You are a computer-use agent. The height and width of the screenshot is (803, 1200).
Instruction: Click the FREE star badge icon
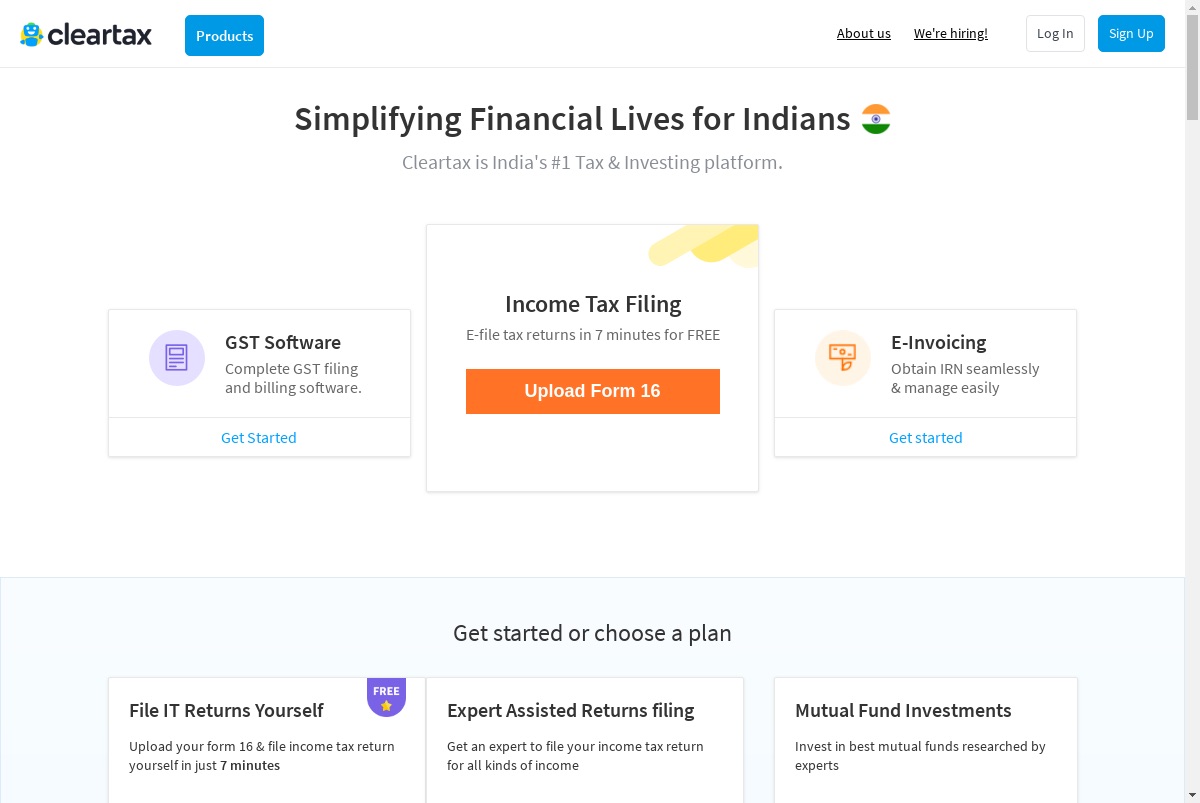[386, 697]
